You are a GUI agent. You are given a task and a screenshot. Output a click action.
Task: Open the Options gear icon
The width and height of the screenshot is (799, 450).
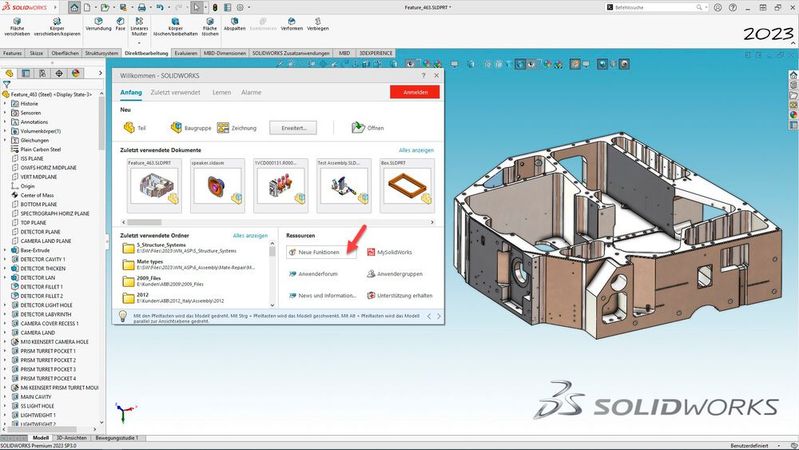(x=240, y=8)
